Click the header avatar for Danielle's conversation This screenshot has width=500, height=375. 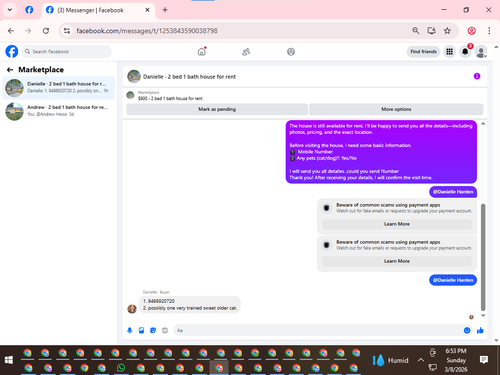[134, 76]
